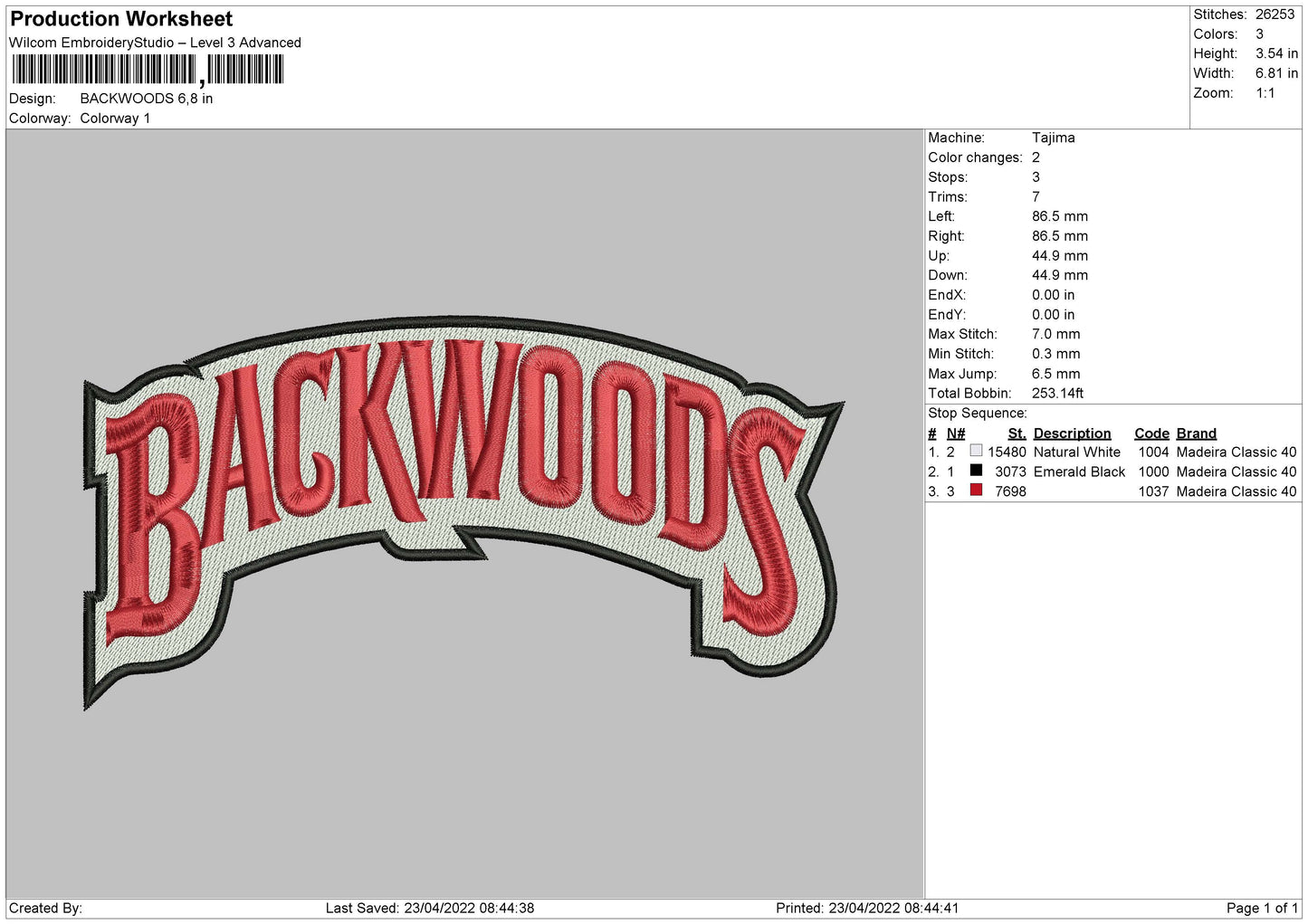Click the 'Code' column header

(1151, 433)
